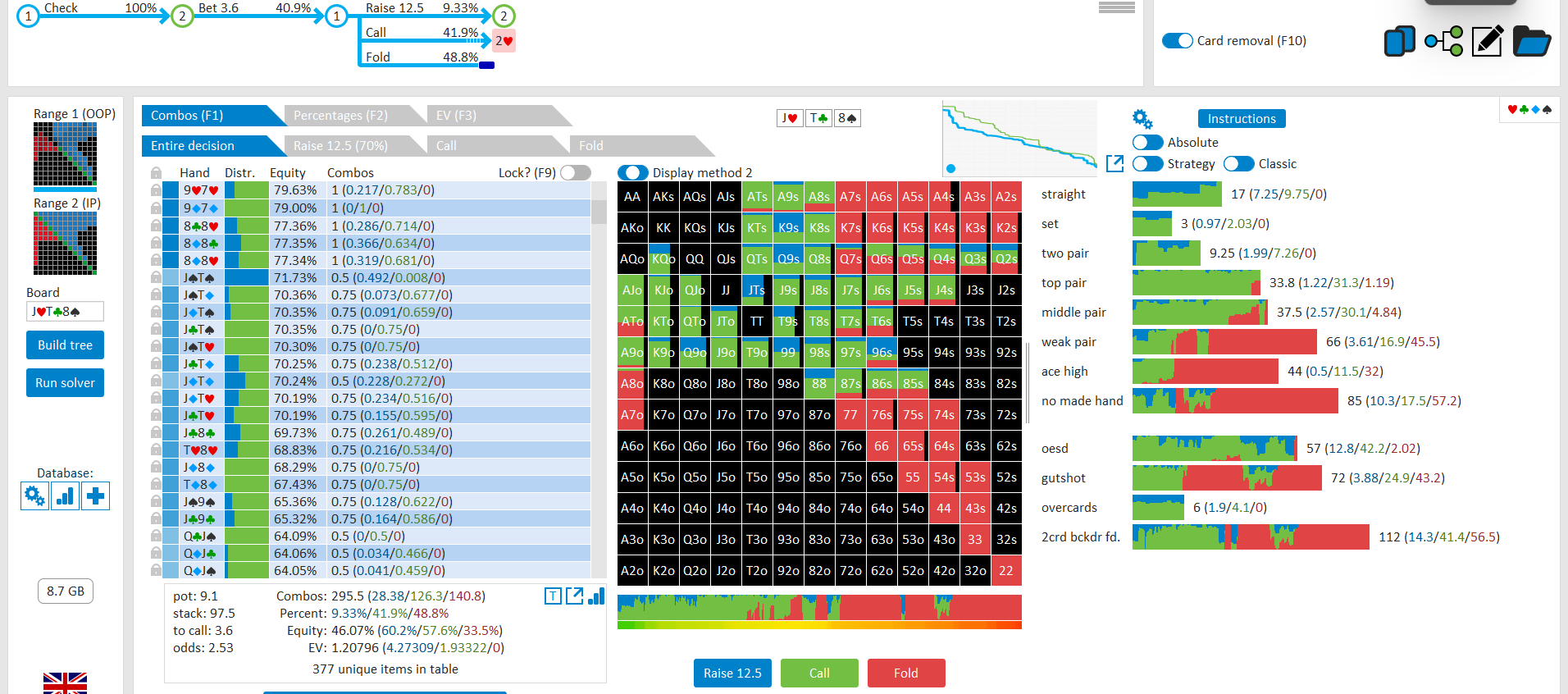Open Range 2 (IP) thumbnail
Image resolution: width=1568 pixels, height=694 pixels.
point(65,244)
